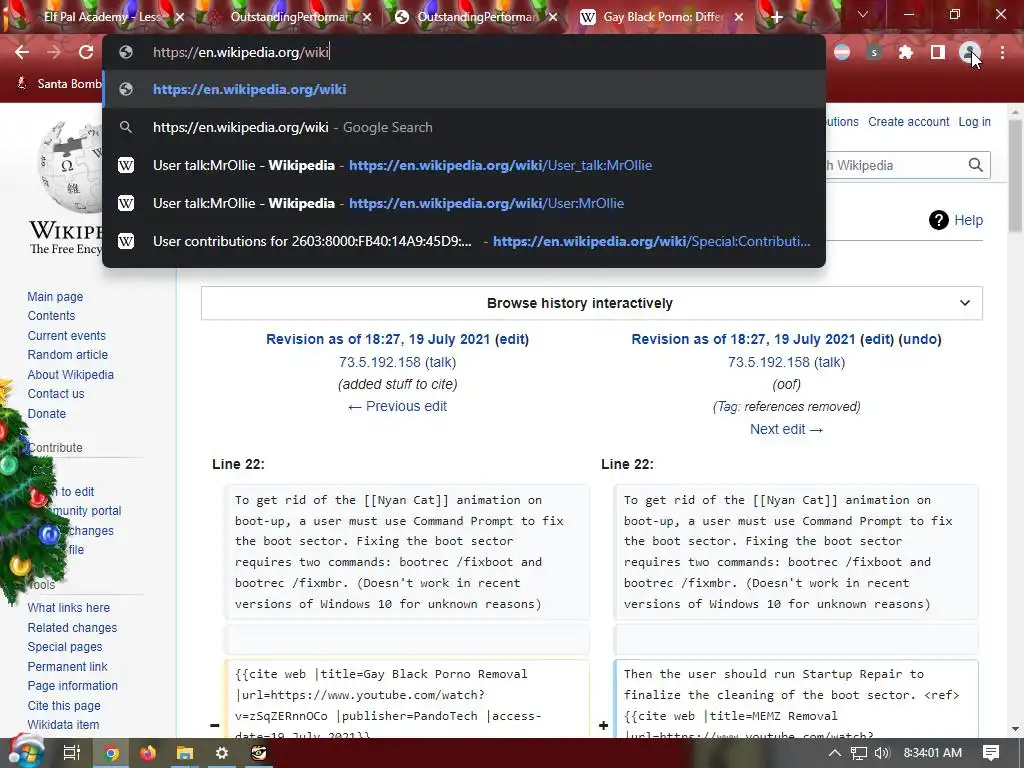Click into the Wikipedia search box
Image resolution: width=1024 pixels, height=768 pixels.
pos(895,165)
